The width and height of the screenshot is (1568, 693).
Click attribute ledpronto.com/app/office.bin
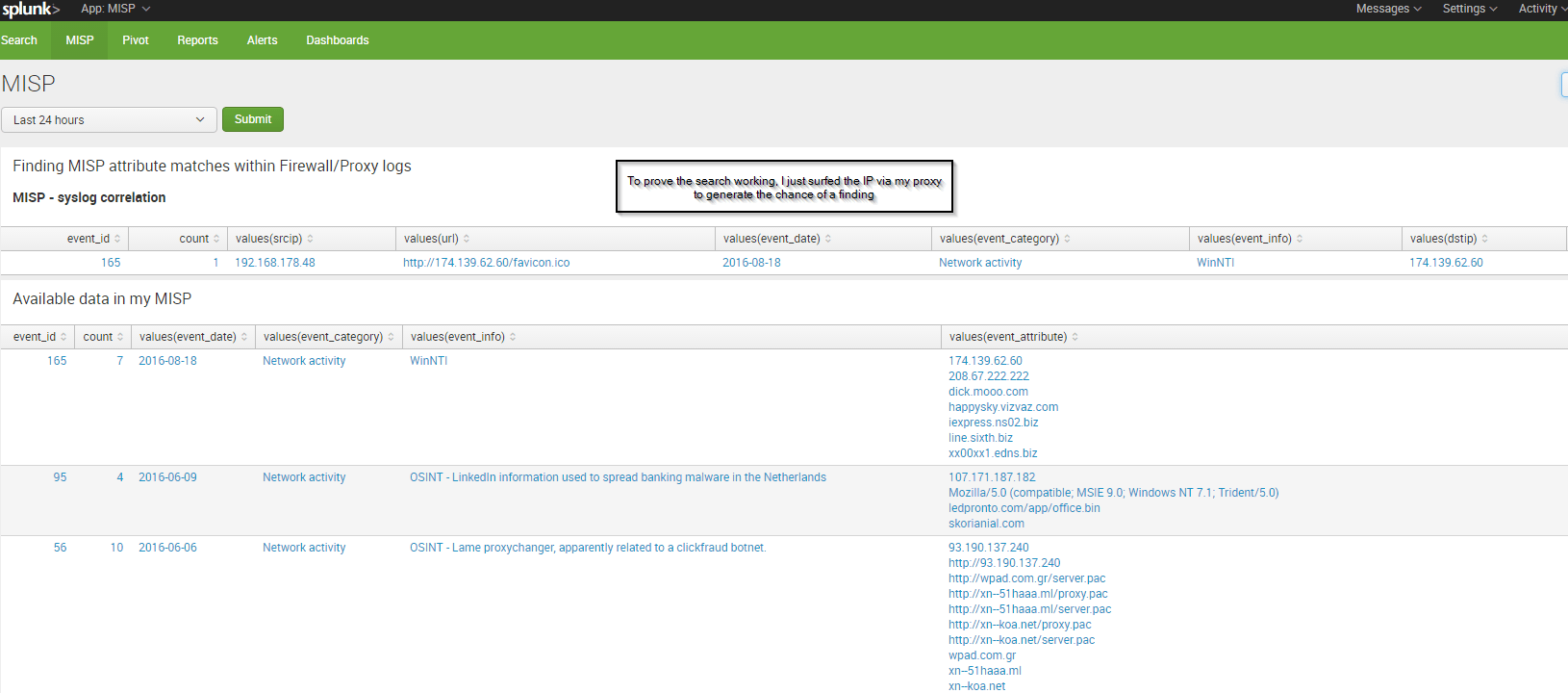[1024, 508]
